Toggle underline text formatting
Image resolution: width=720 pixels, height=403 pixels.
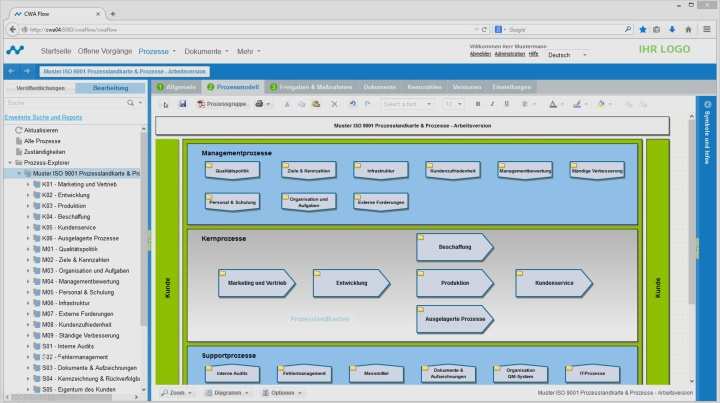click(x=506, y=104)
